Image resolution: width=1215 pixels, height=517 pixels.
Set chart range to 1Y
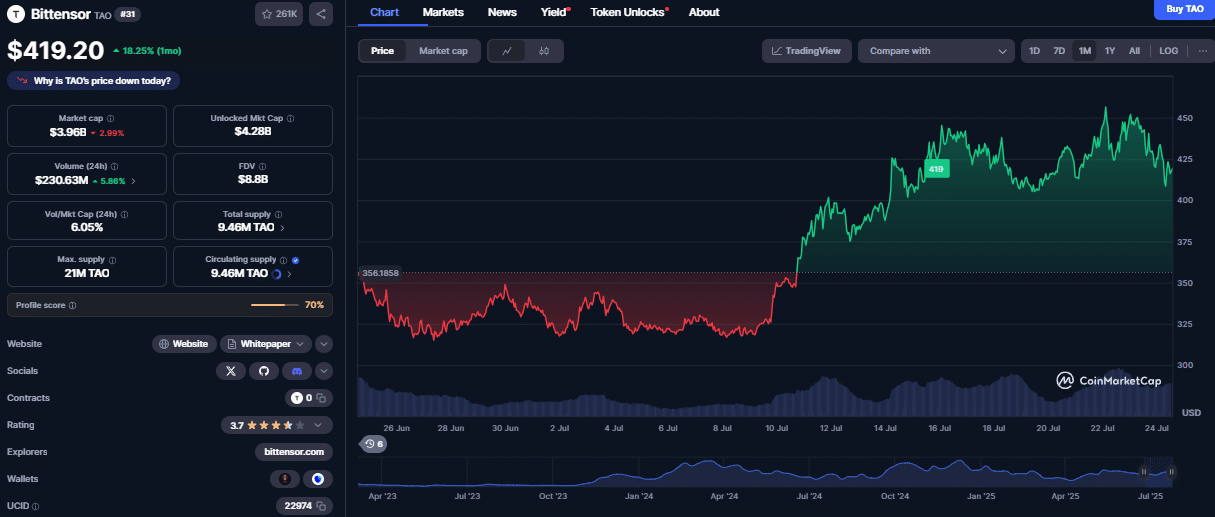click(1109, 51)
